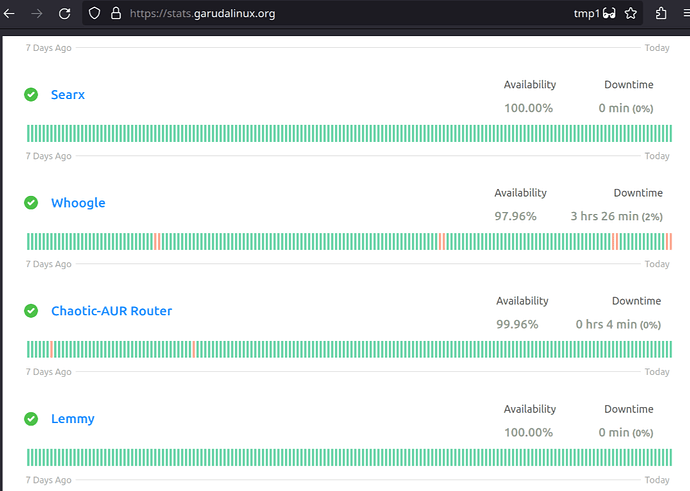The width and height of the screenshot is (690, 491).
Task: Click the forward navigation arrow
Action: click(37, 14)
